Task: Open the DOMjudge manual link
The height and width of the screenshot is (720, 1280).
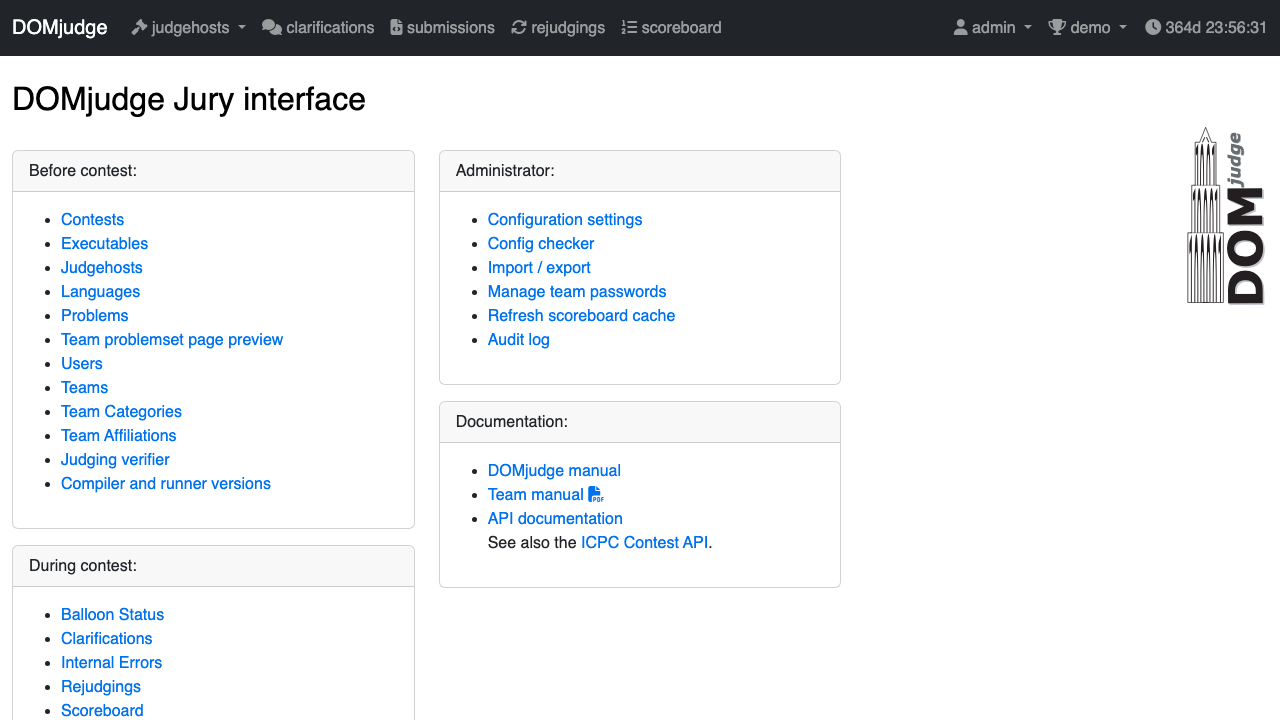Action: click(x=554, y=471)
